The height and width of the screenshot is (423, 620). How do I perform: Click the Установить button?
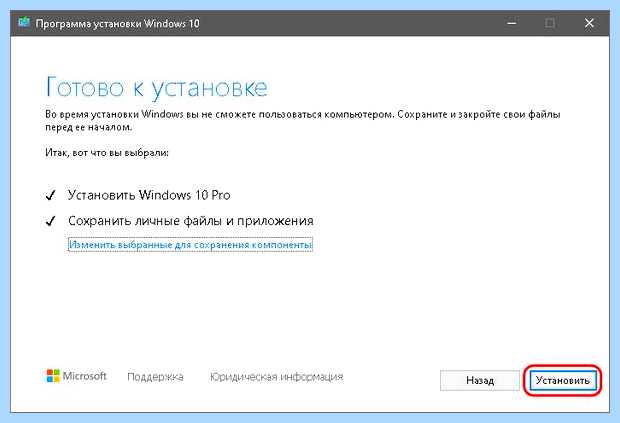pos(562,380)
